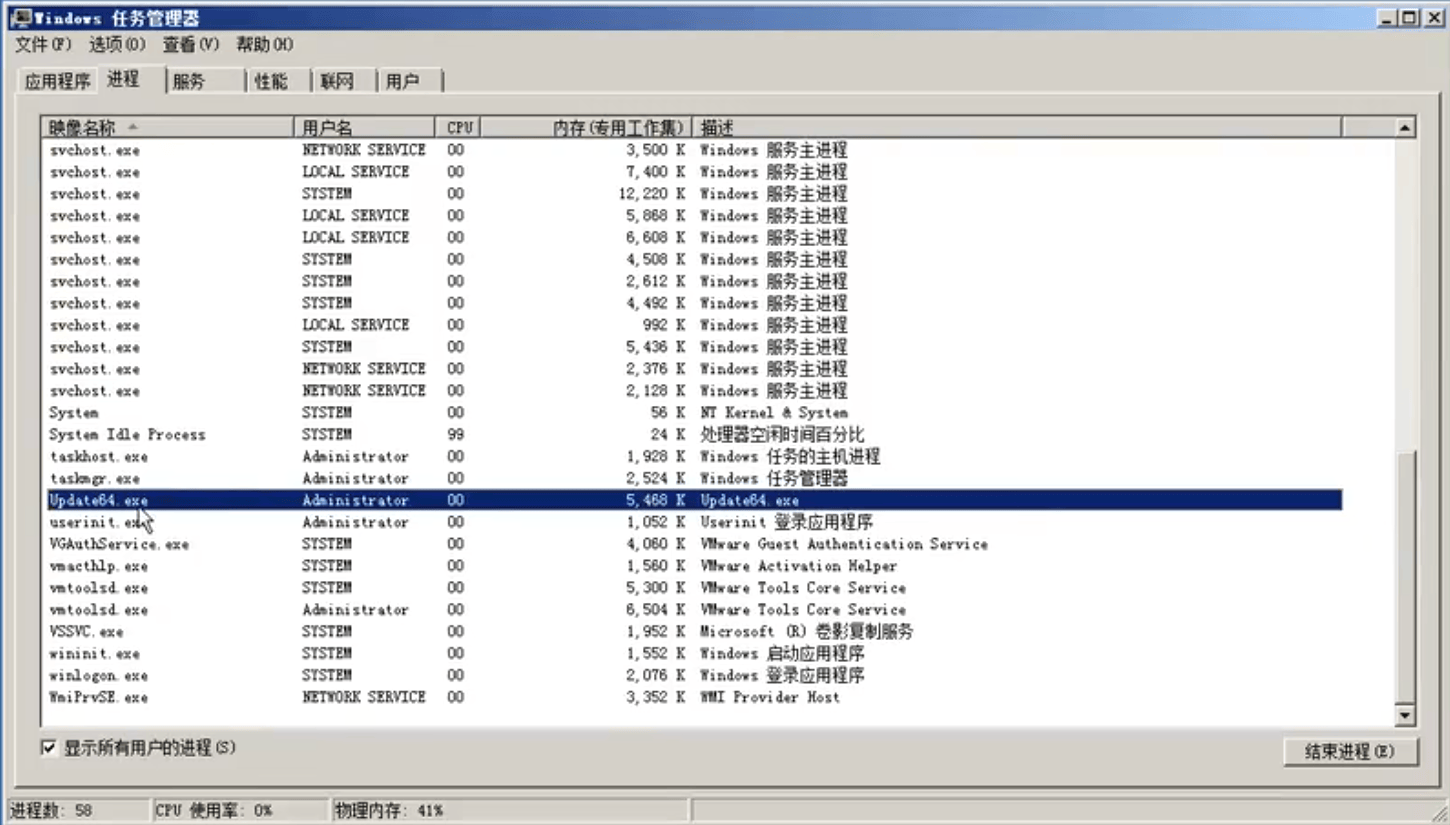The width and height of the screenshot is (1450, 825).
Task: Click the 结束进程 button
Action: [1350, 752]
